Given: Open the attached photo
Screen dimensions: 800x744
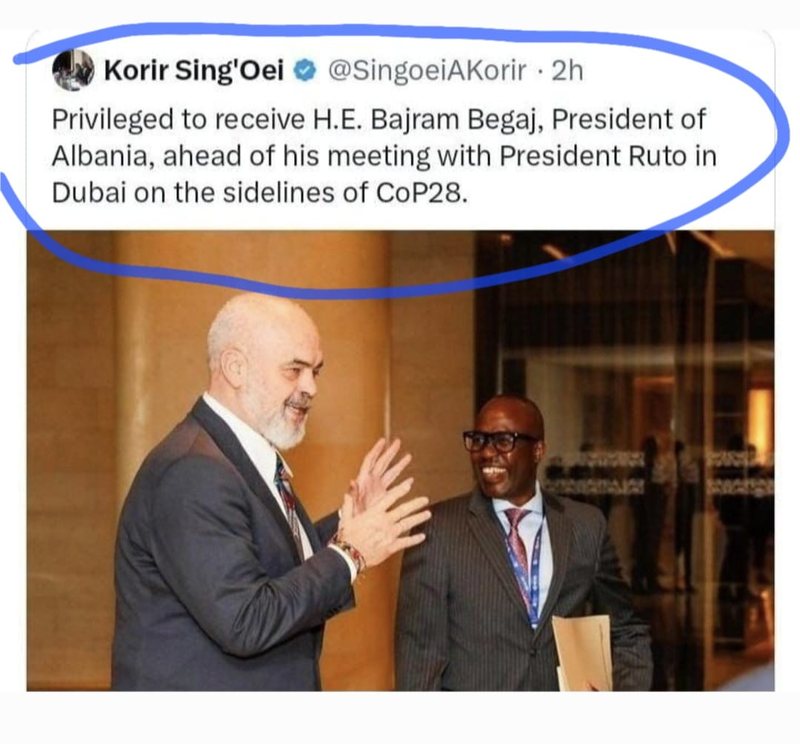Looking at the screenshot, I should [401, 461].
